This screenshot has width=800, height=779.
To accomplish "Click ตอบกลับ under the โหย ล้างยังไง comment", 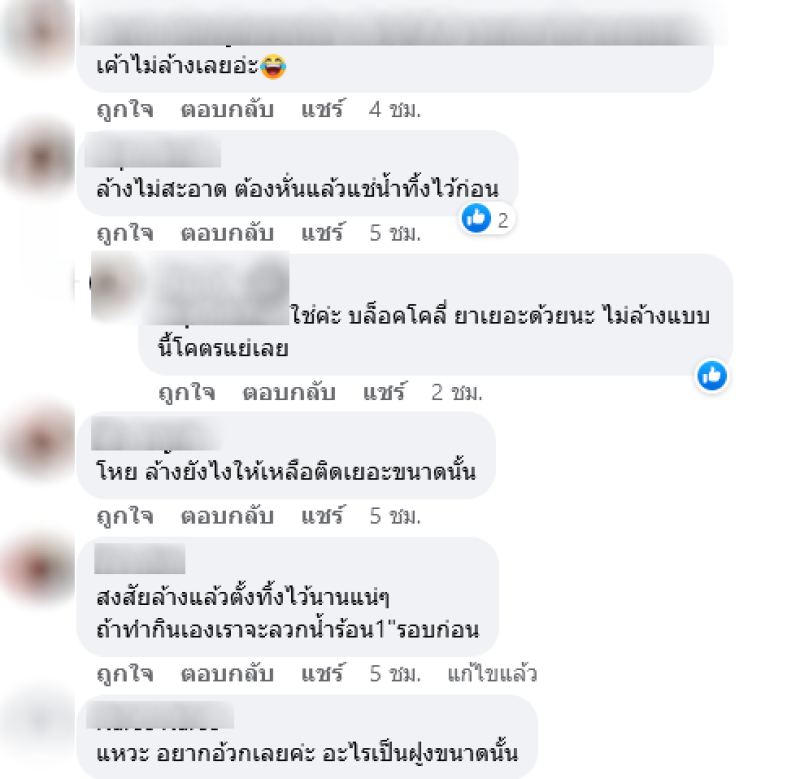I will tap(228, 516).
